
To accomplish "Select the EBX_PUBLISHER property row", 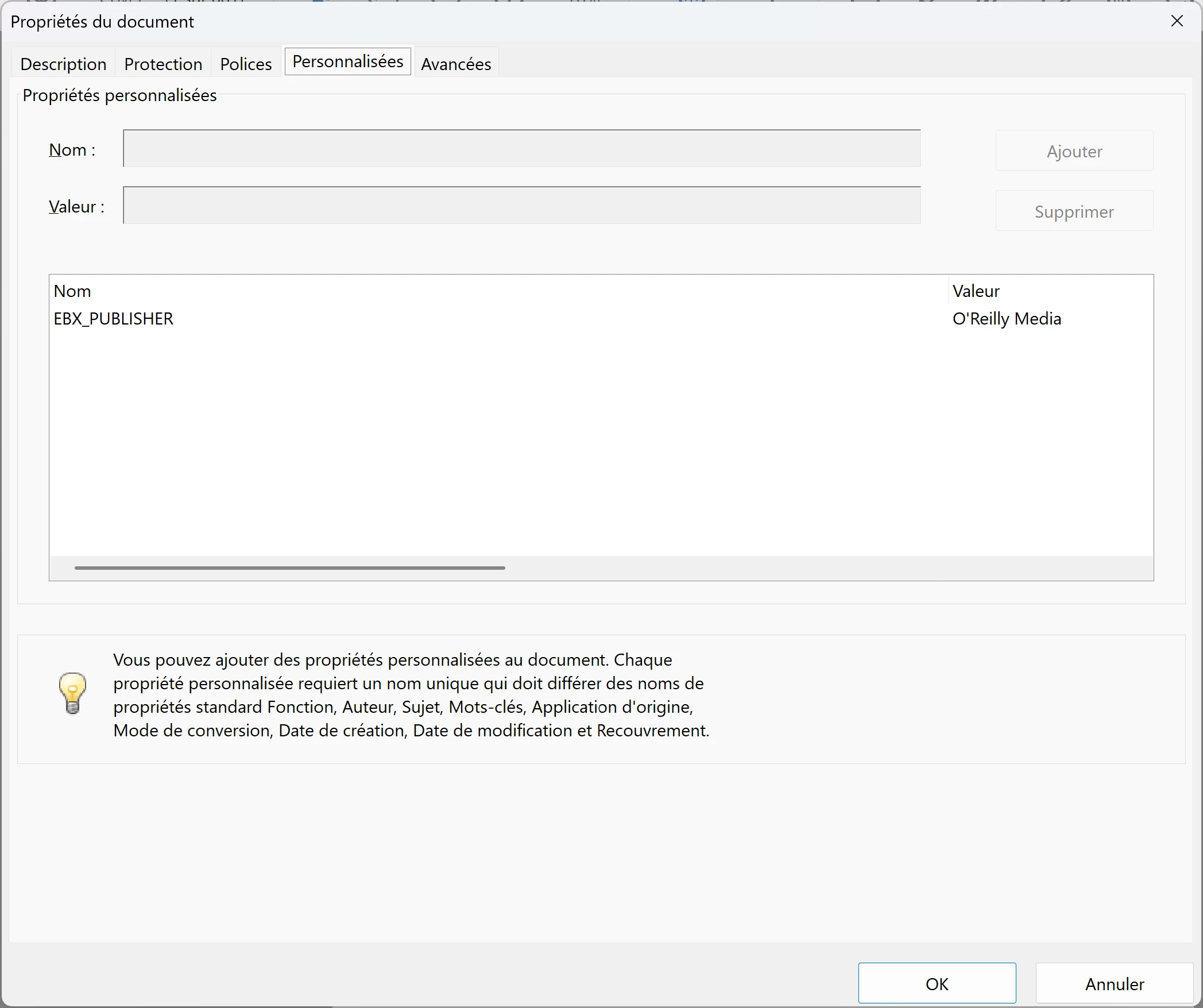I will coord(114,319).
